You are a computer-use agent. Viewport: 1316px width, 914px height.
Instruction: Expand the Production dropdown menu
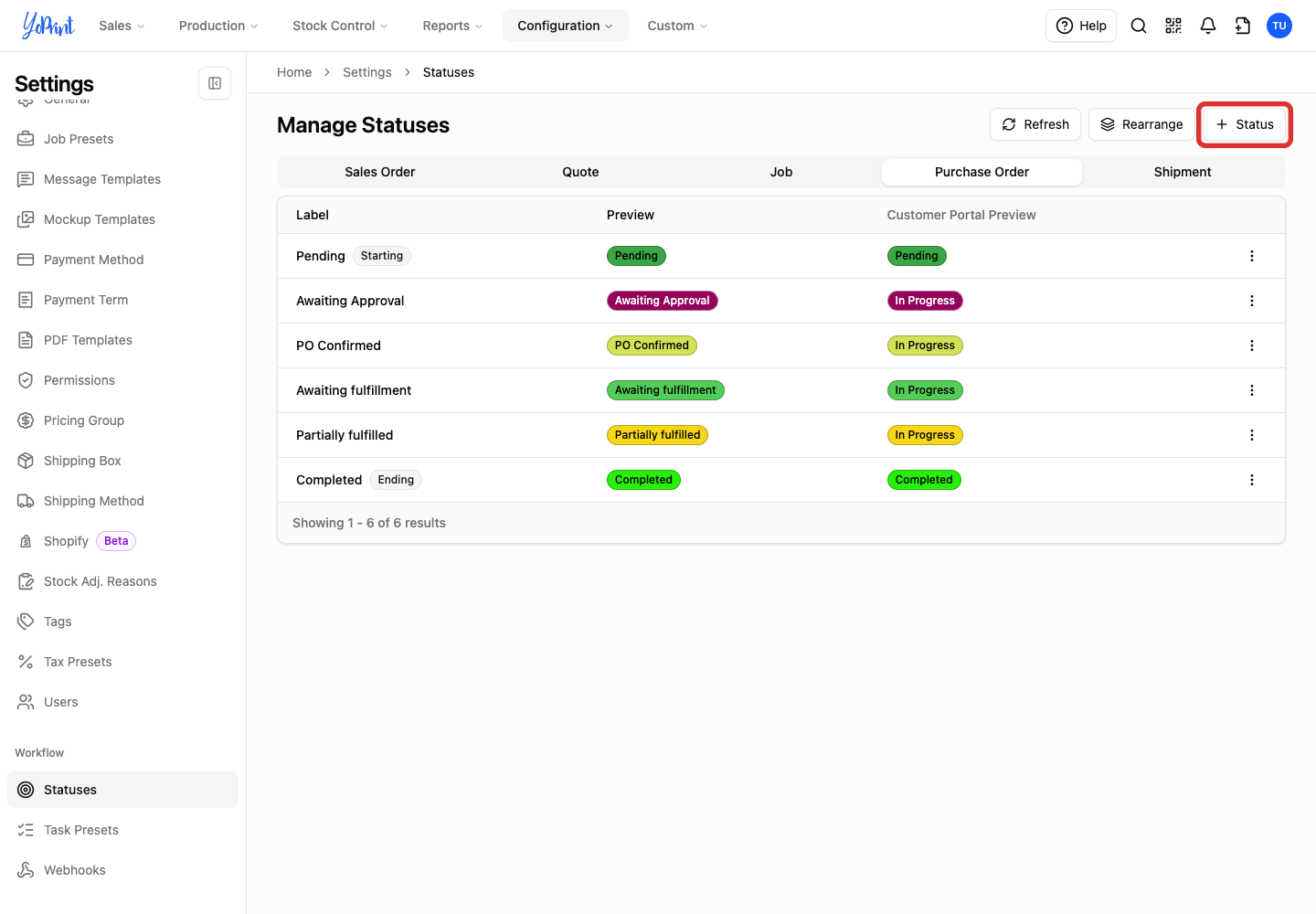coord(218,26)
